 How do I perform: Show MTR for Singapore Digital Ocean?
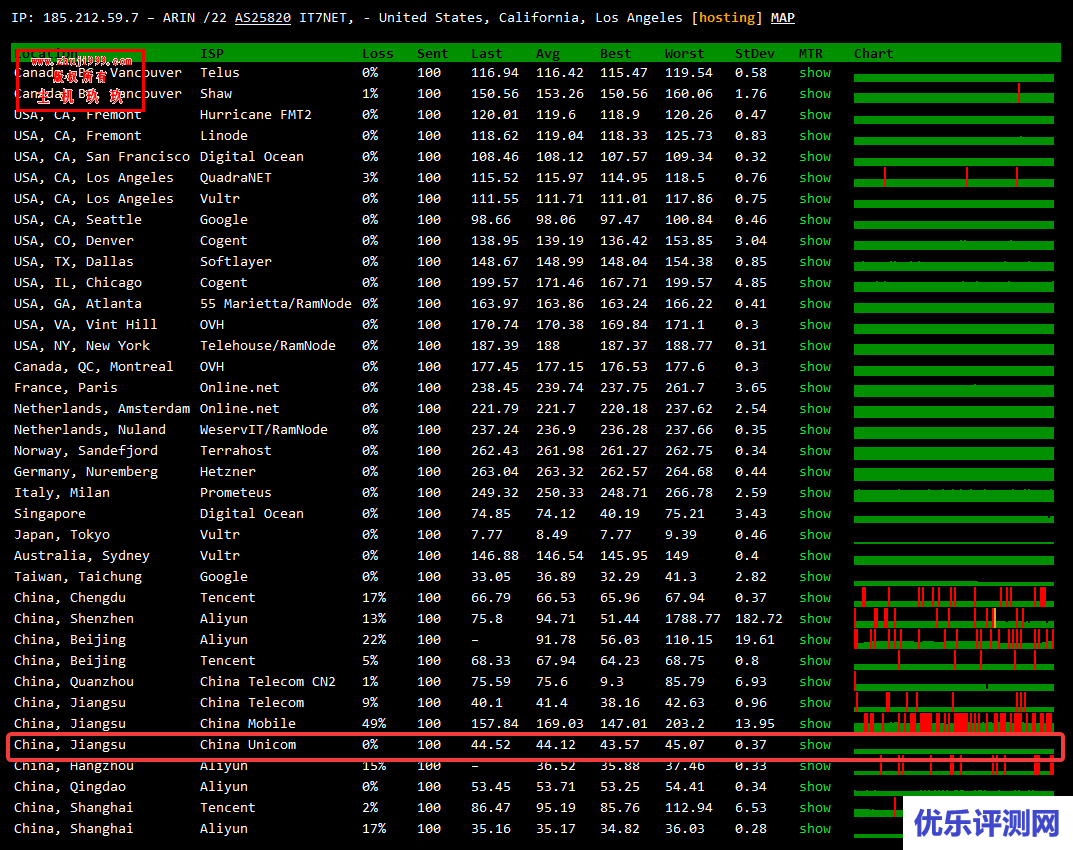(815, 513)
